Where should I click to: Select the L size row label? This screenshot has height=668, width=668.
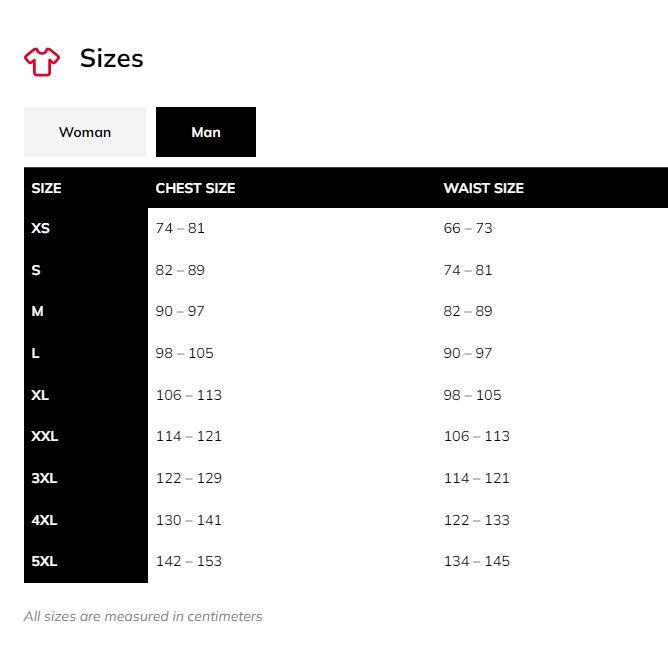tap(35, 353)
